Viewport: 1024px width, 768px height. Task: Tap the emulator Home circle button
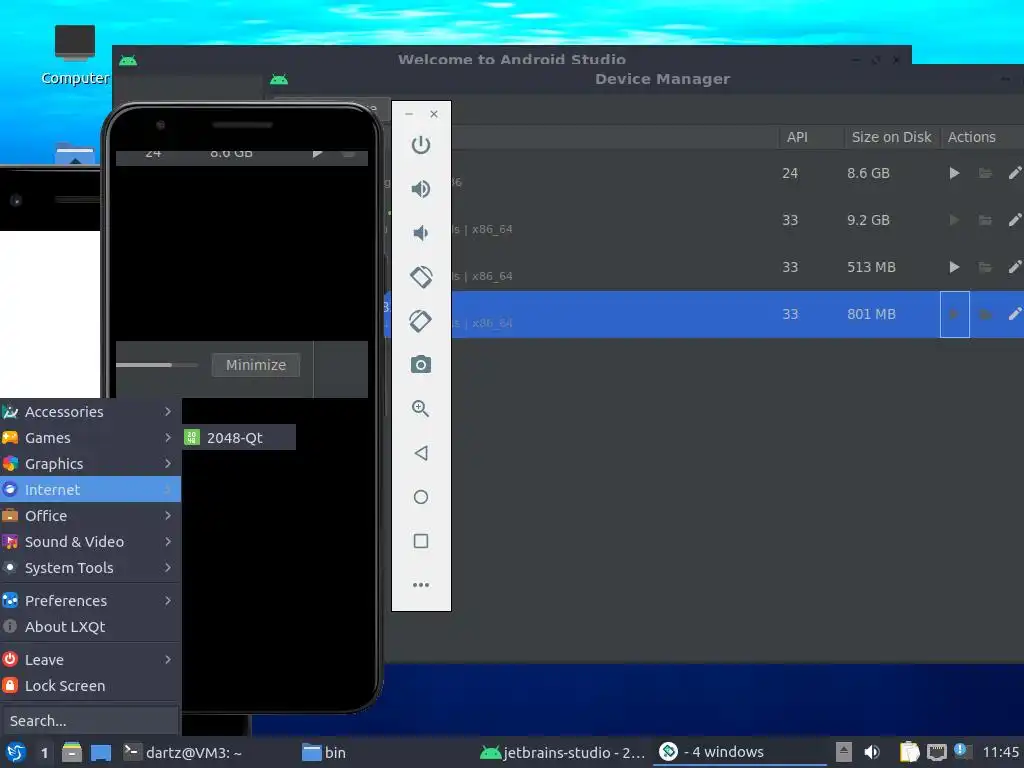pyautogui.click(x=421, y=497)
